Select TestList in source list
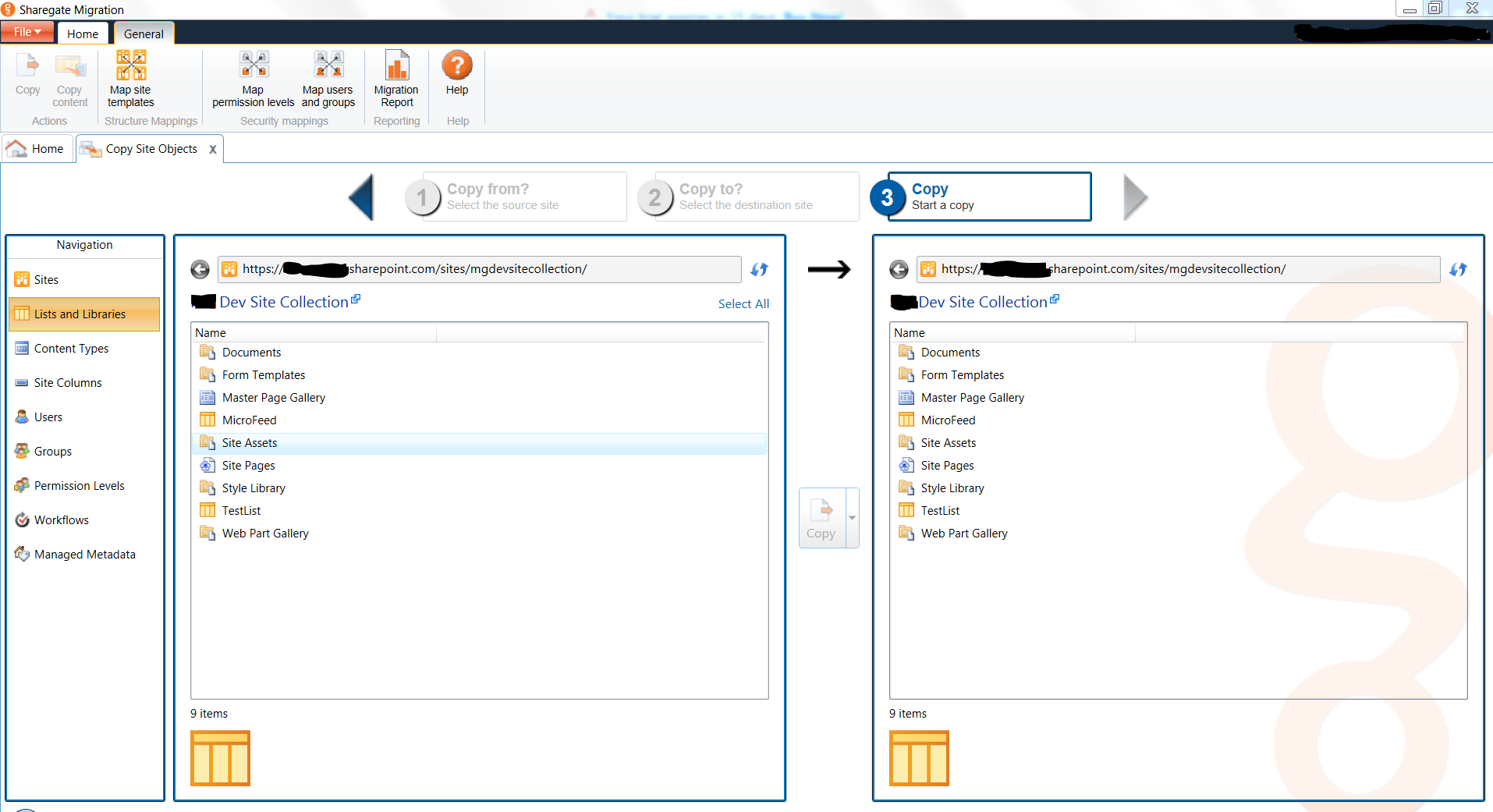 pos(479,511)
